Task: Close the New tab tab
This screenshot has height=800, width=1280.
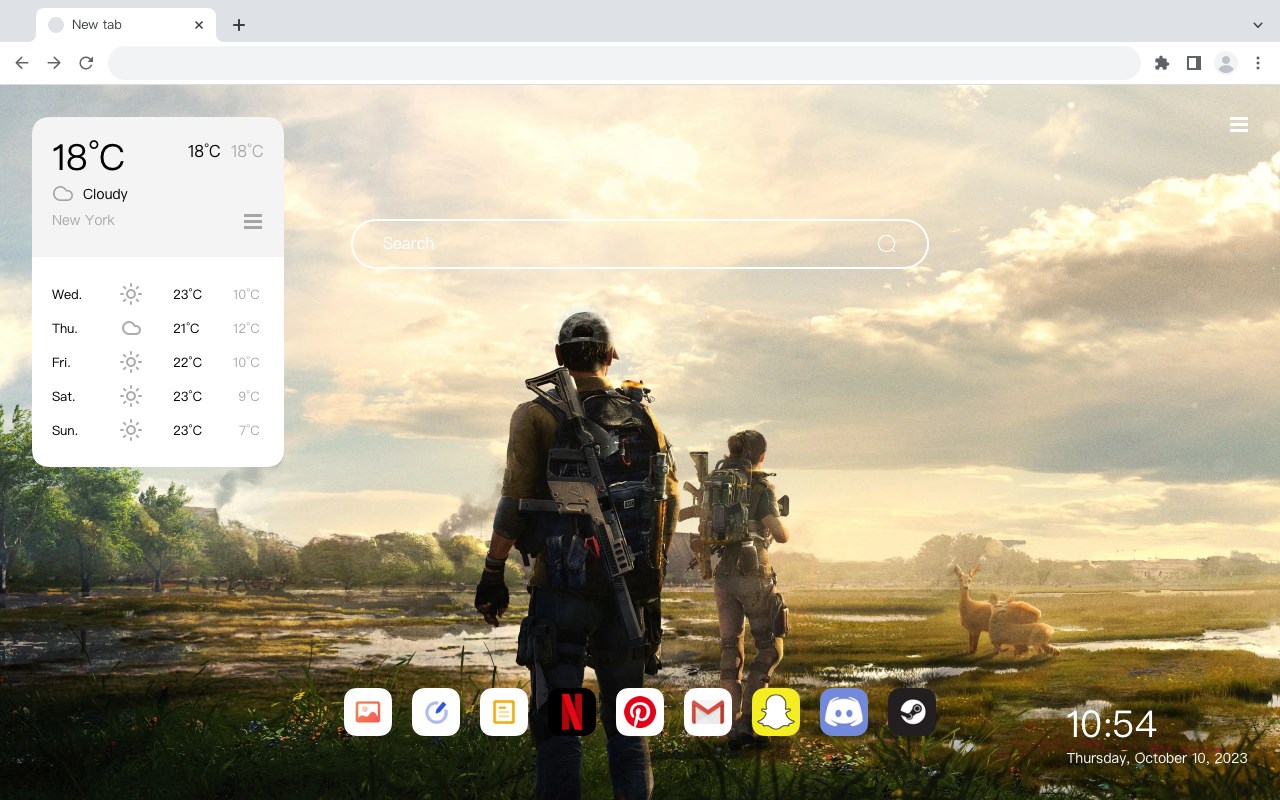Action: click(200, 25)
